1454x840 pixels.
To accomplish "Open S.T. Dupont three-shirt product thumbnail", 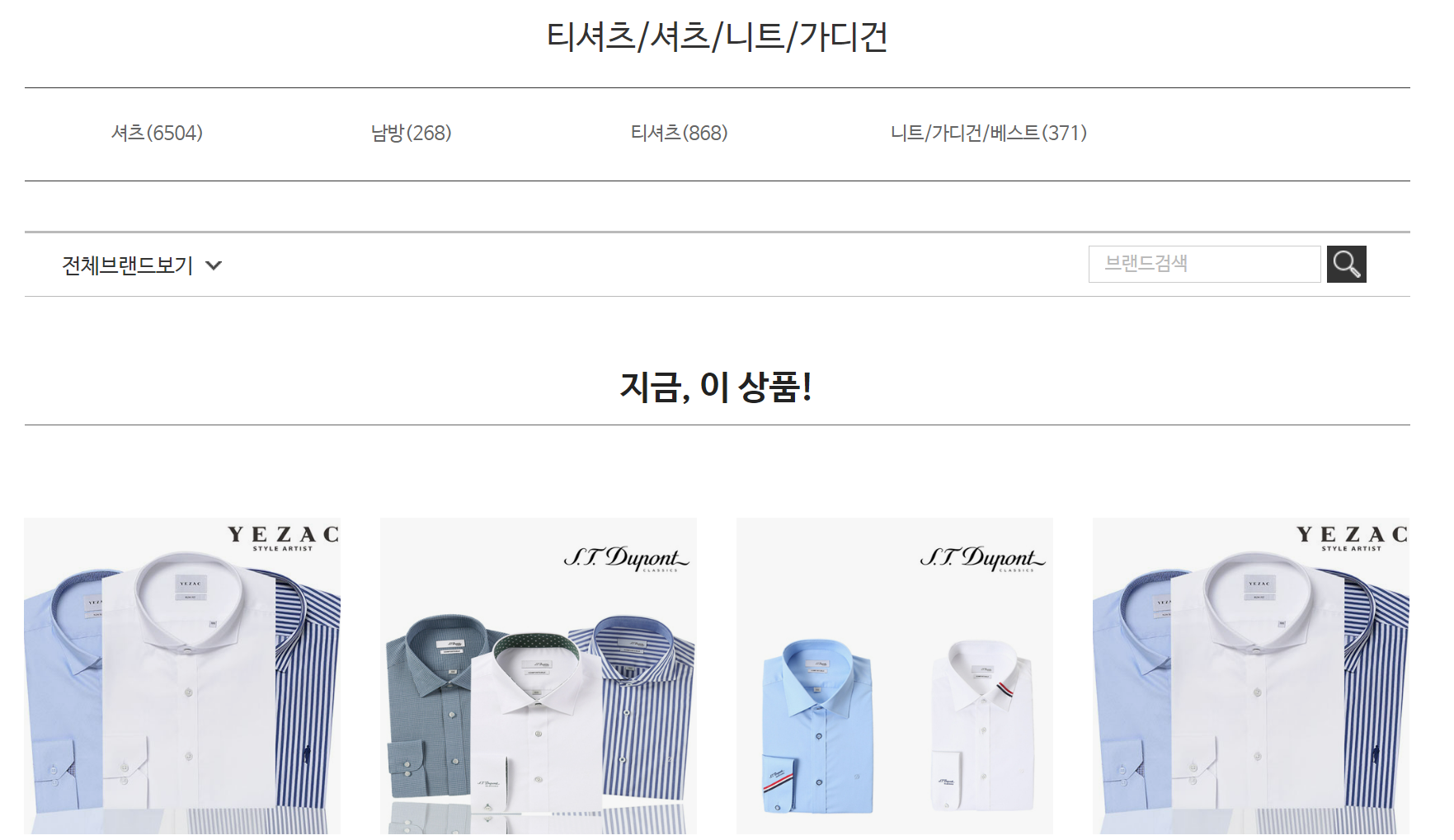I will (x=539, y=676).
